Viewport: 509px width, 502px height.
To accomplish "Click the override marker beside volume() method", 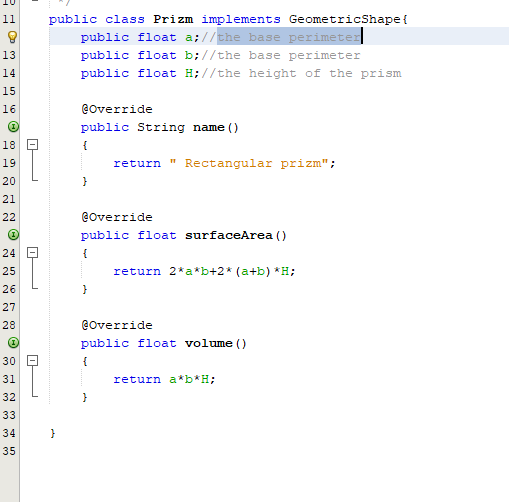I will pos(13,343).
